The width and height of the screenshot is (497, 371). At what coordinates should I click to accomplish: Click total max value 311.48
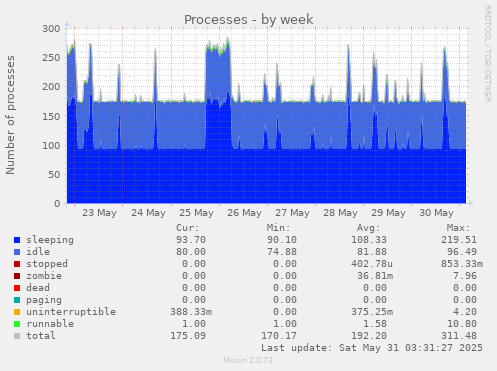click(x=459, y=336)
